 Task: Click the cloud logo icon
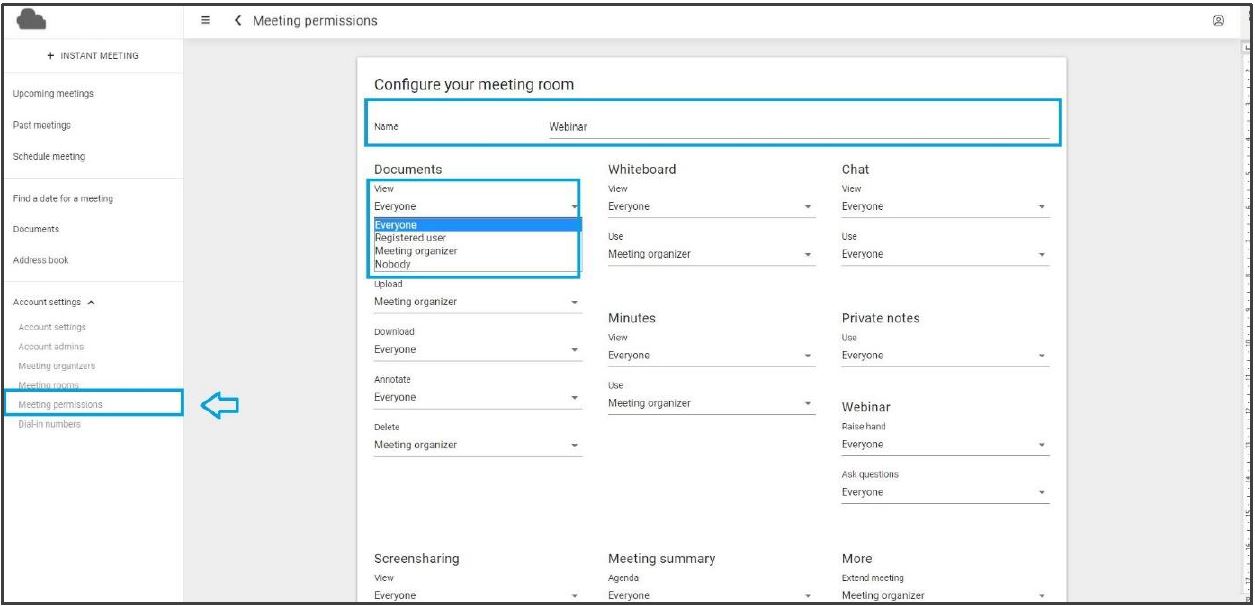(33, 20)
